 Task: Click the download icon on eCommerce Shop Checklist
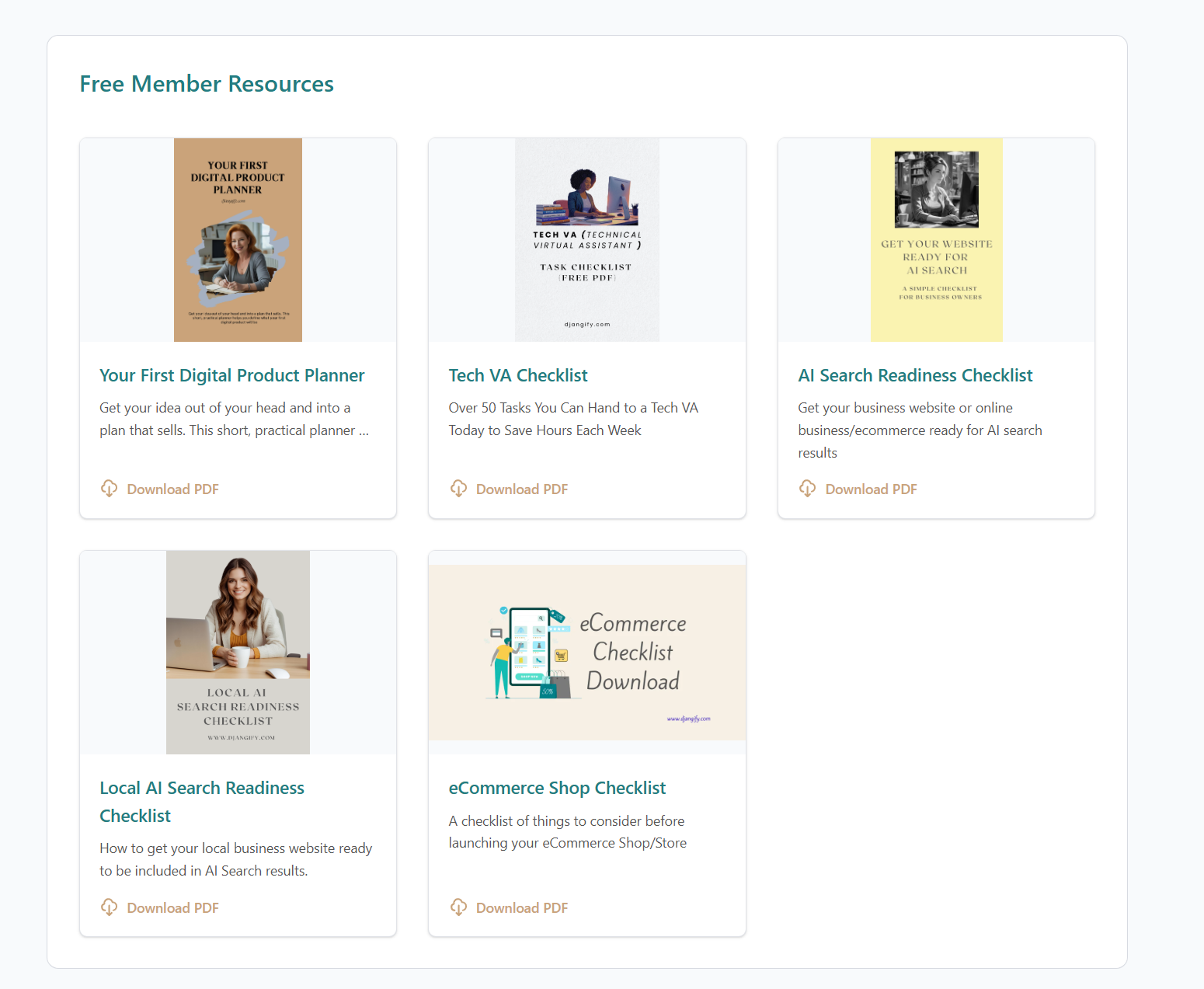point(459,907)
